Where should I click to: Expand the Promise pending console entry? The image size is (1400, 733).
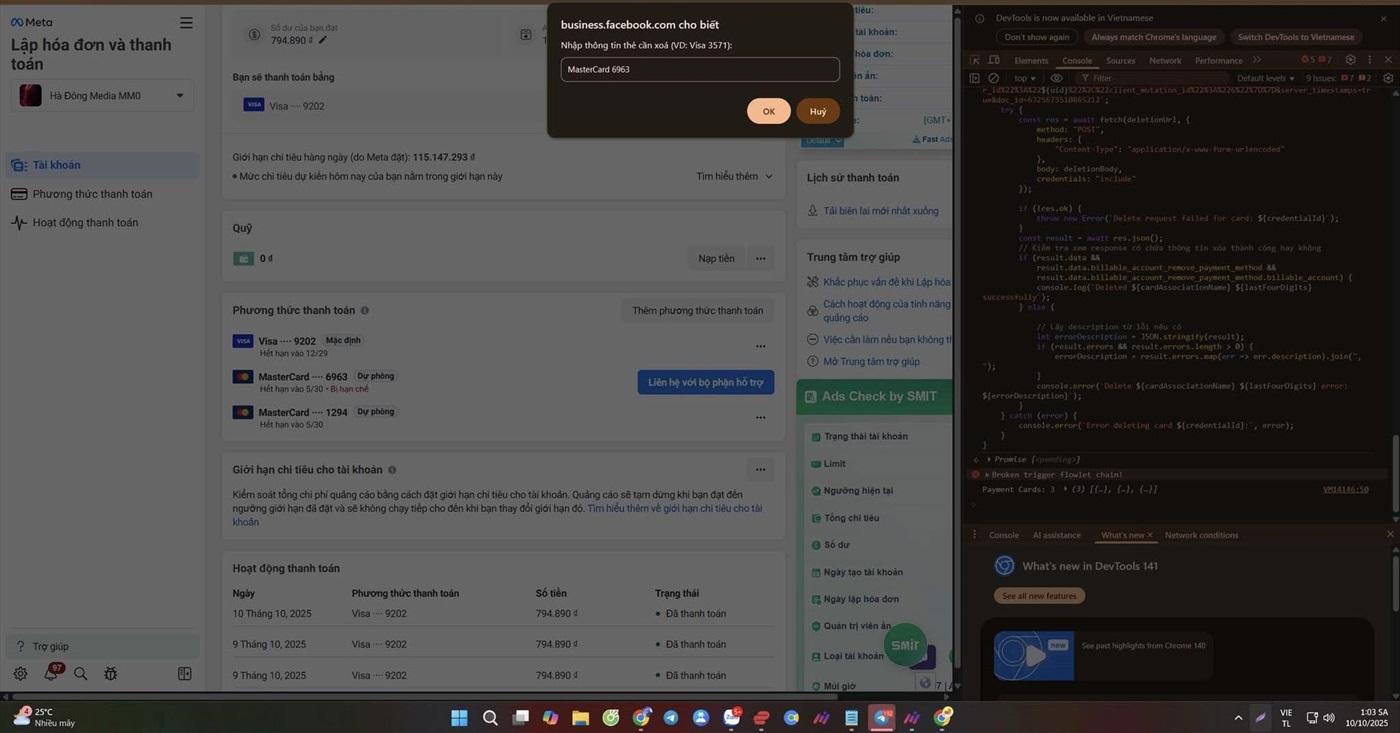pyautogui.click(x=989, y=459)
